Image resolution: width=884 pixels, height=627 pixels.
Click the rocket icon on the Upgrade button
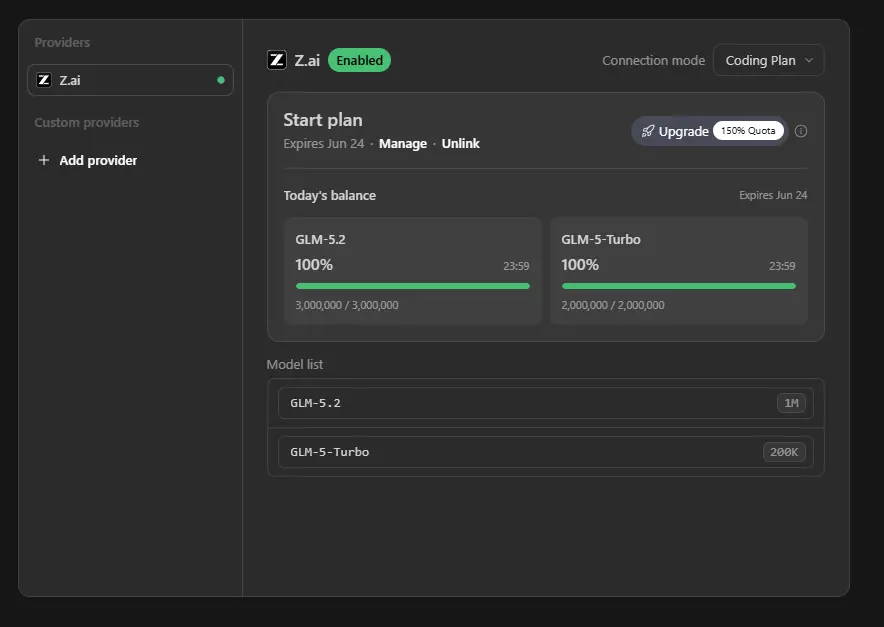coord(648,131)
